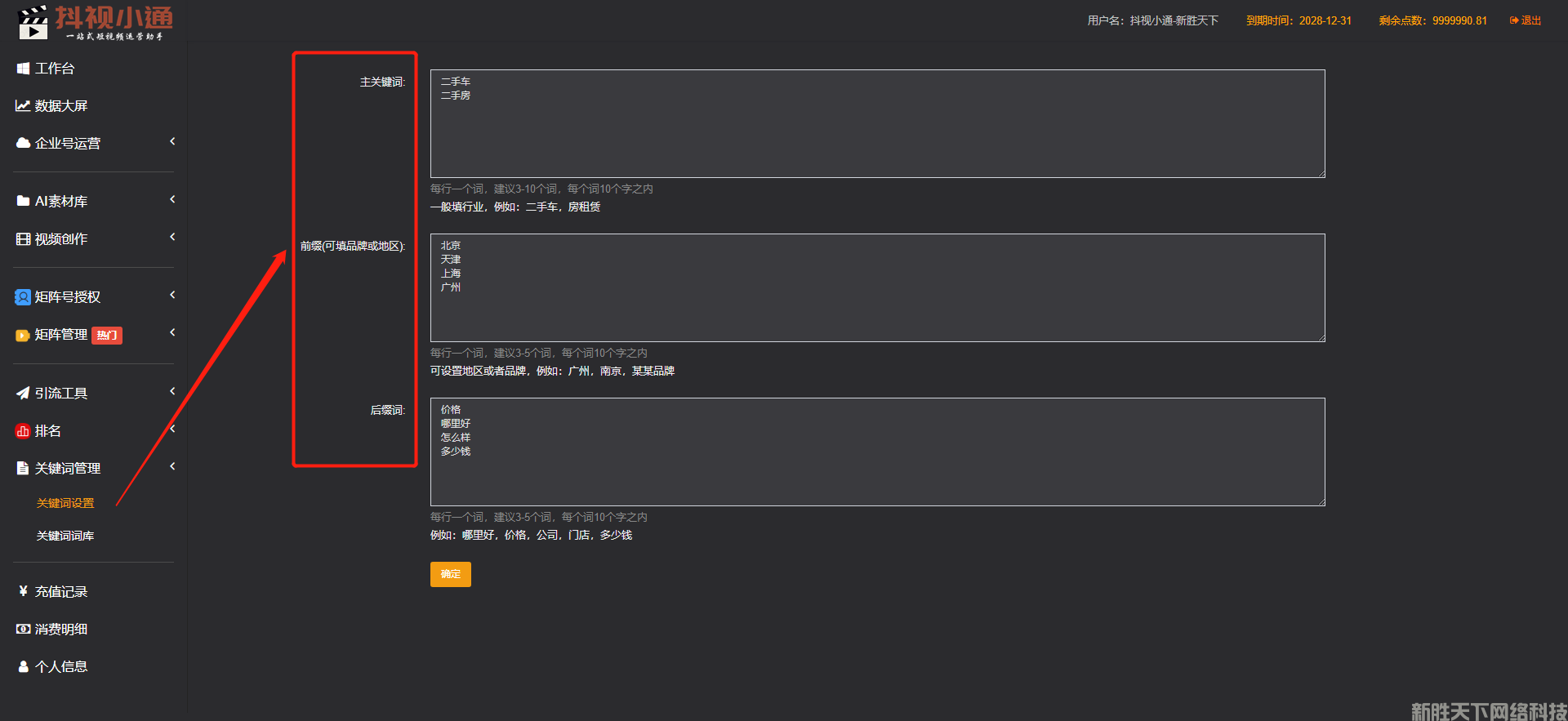Image resolution: width=1568 pixels, height=721 pixels.
Task: Click the AI素材库 folder icon
Action: point(23,201)
